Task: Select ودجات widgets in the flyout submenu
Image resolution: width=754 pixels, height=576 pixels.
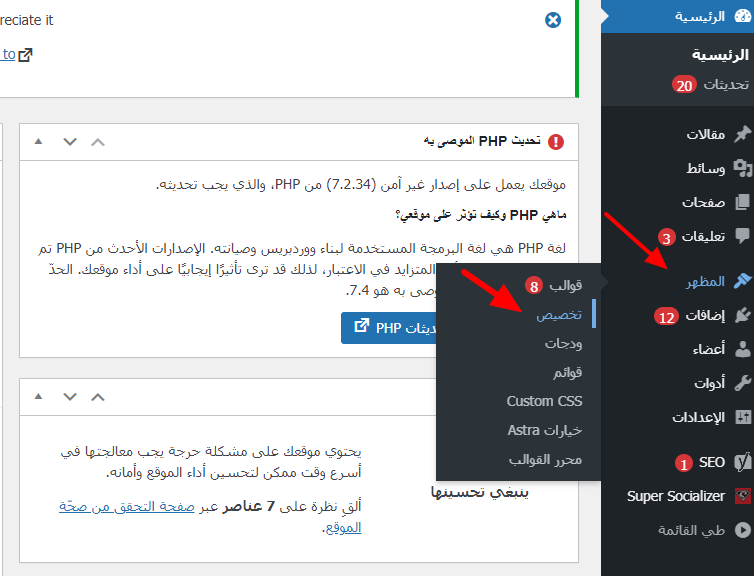Action: [x=563, y=343]
